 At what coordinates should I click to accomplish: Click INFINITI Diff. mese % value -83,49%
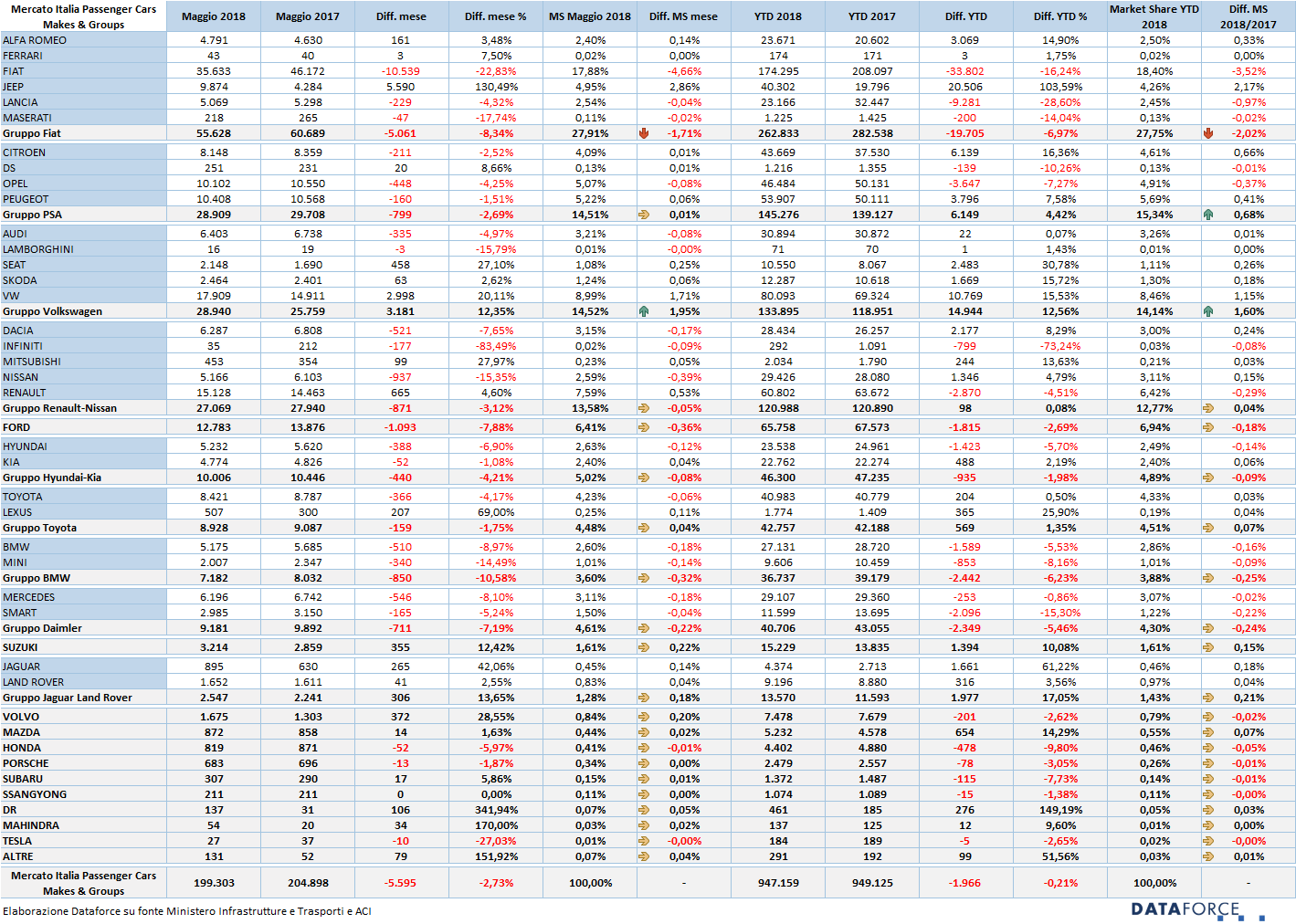(496, 346)
